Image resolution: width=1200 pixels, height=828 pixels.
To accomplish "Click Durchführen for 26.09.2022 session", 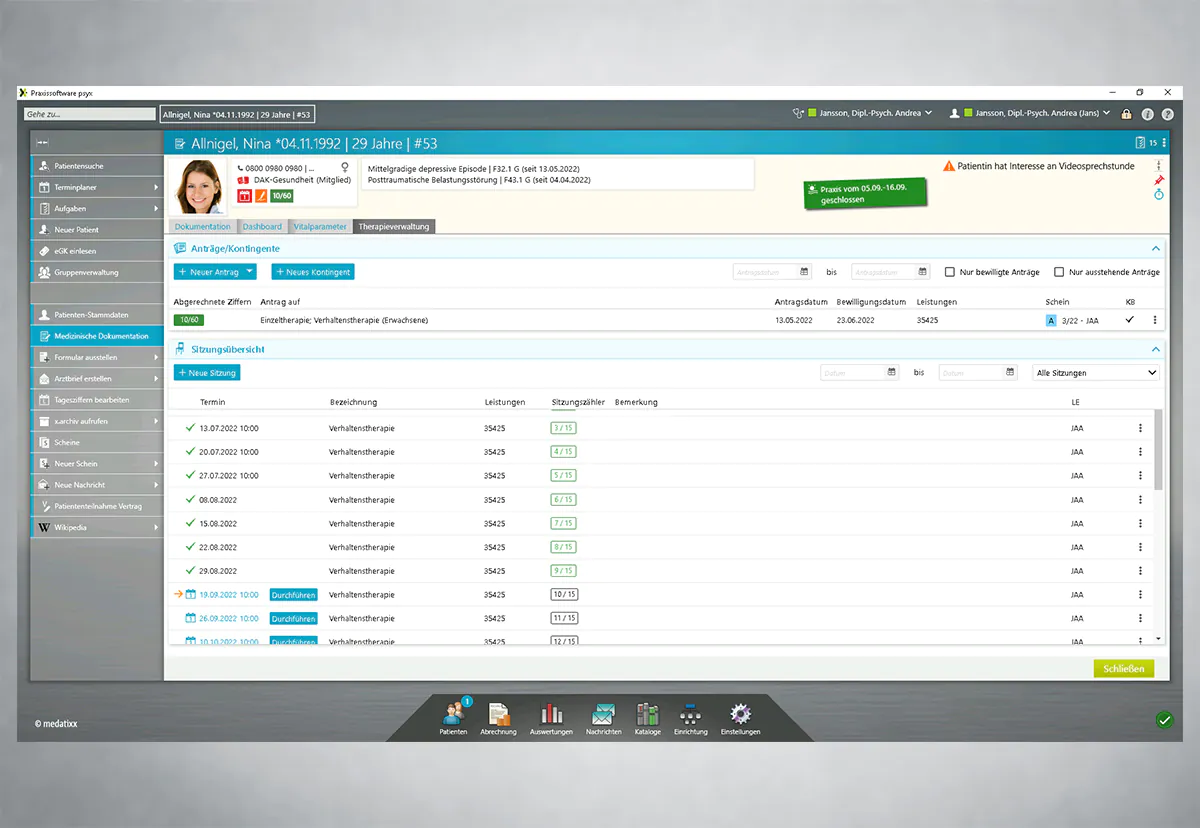I will (293, 619).
